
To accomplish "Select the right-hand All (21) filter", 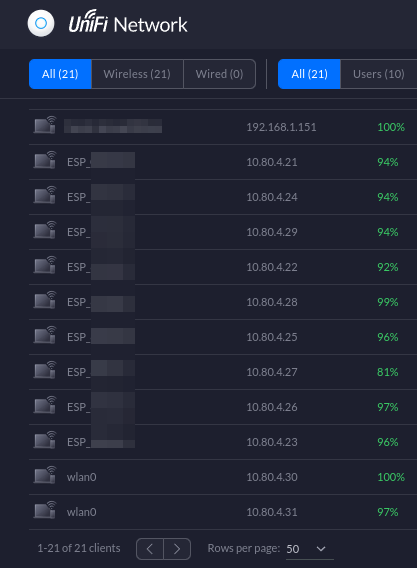I will pyautogui.click(x=309, y=74).
